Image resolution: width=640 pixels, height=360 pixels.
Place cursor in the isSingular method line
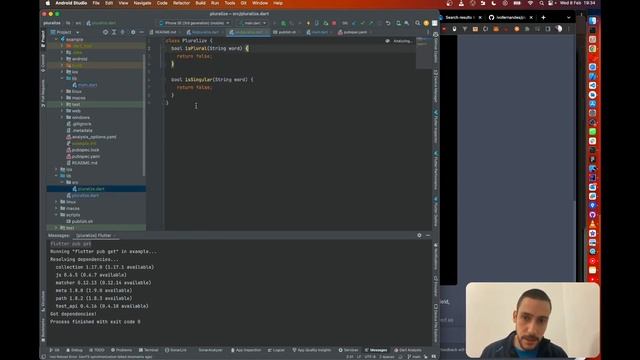coord(212,80)
